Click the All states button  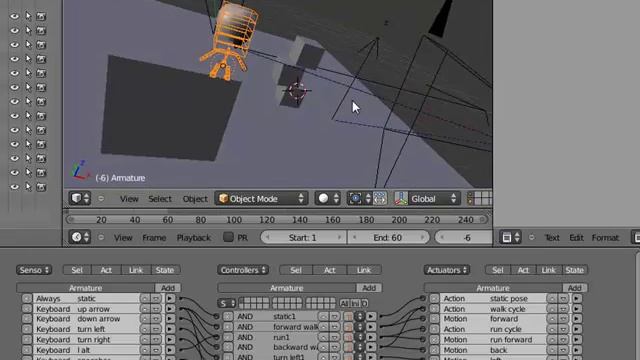[x=344, y=303]
